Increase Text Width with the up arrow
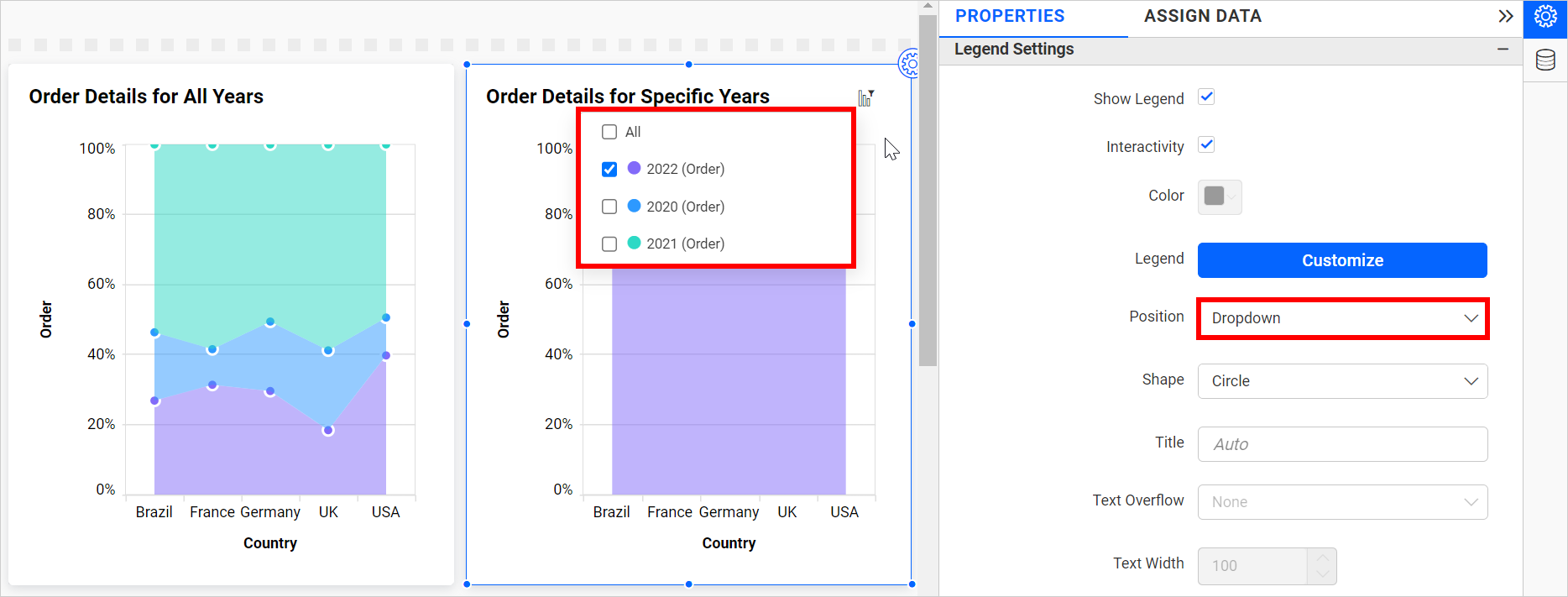The image size is (1568, 597). pyautogui.click(x=1322, y=558)
